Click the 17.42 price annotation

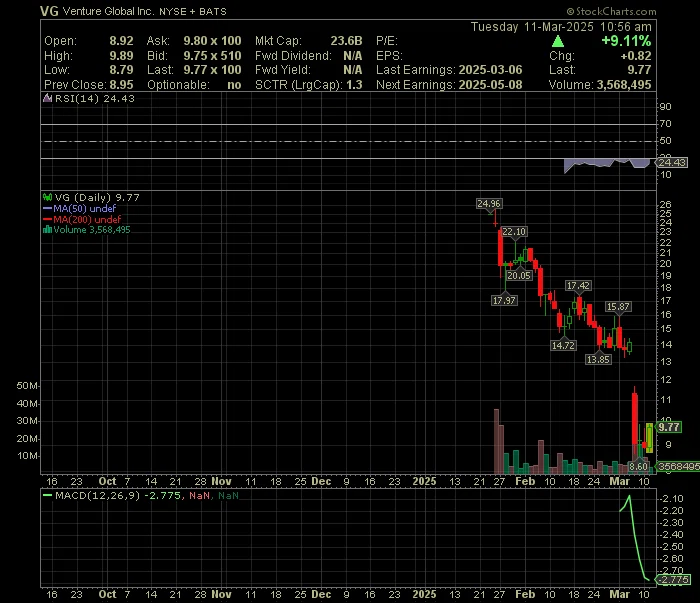578,286
